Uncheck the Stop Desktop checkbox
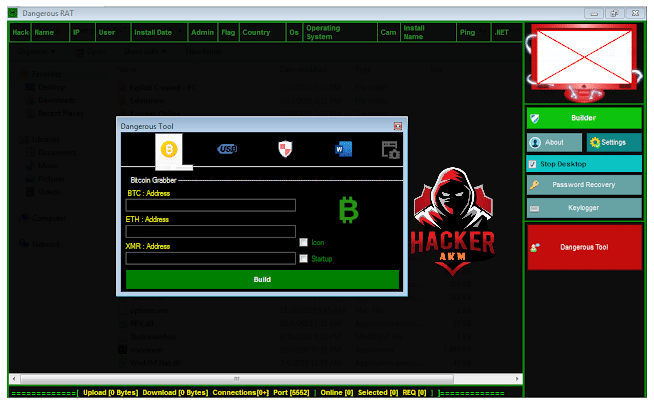The width and height of the screenshot is (654, 400). click(x=532, y=163)
